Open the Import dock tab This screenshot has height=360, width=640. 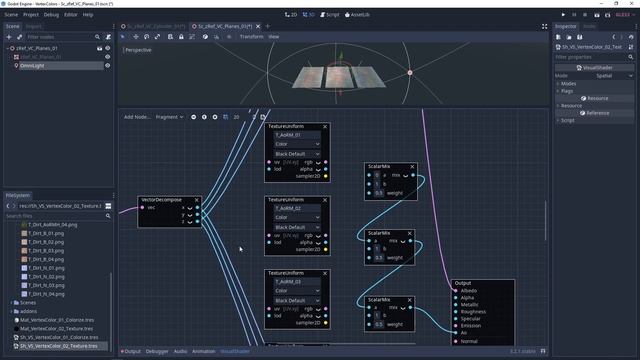click(33, 27)
